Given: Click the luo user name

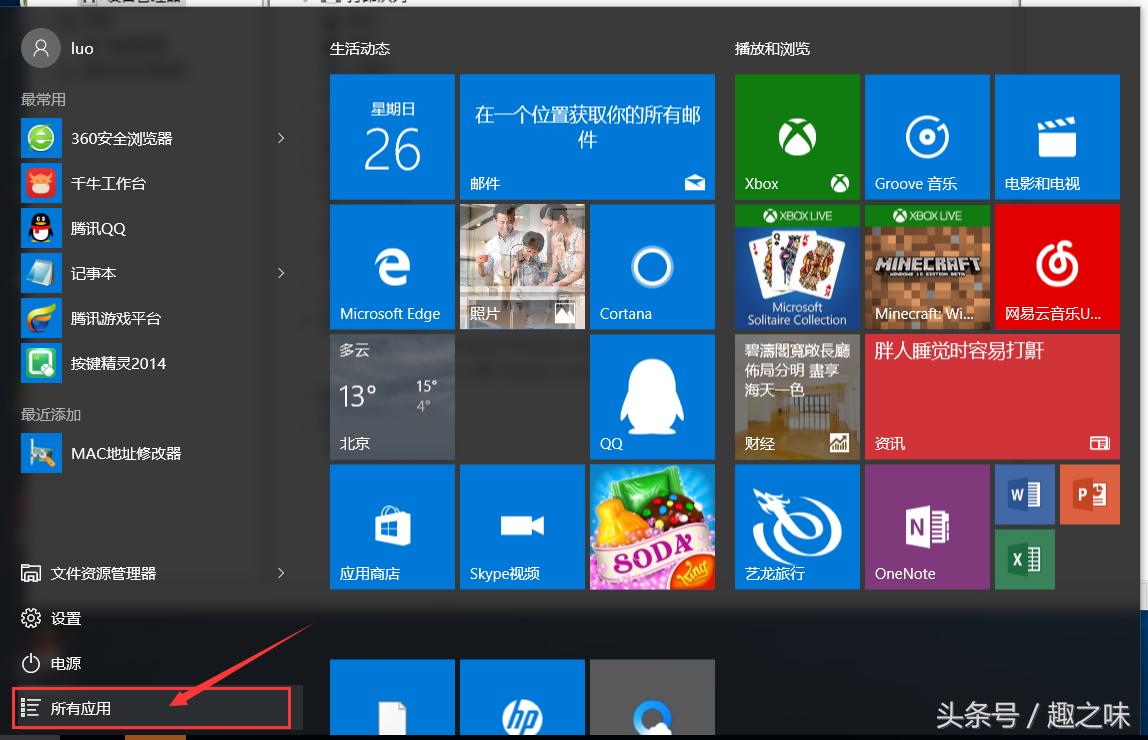Looking at the screenshot, I should coord(82,48).
